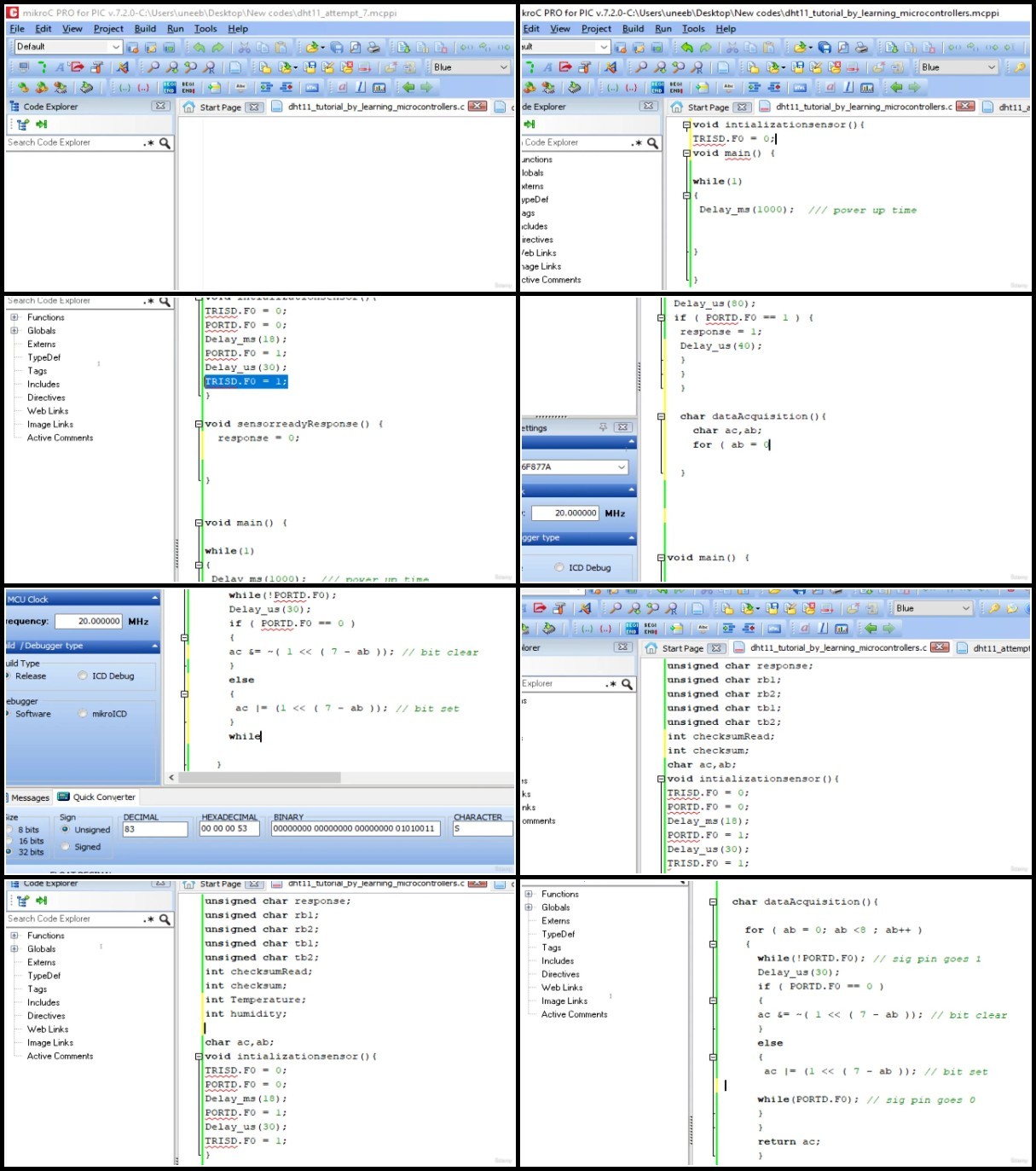Image resolution: width=1036 pixels, height=1171 pixels.
Task: Click Start Page home icon in dht11_attempt_7 window
Action: pos(189,107)
